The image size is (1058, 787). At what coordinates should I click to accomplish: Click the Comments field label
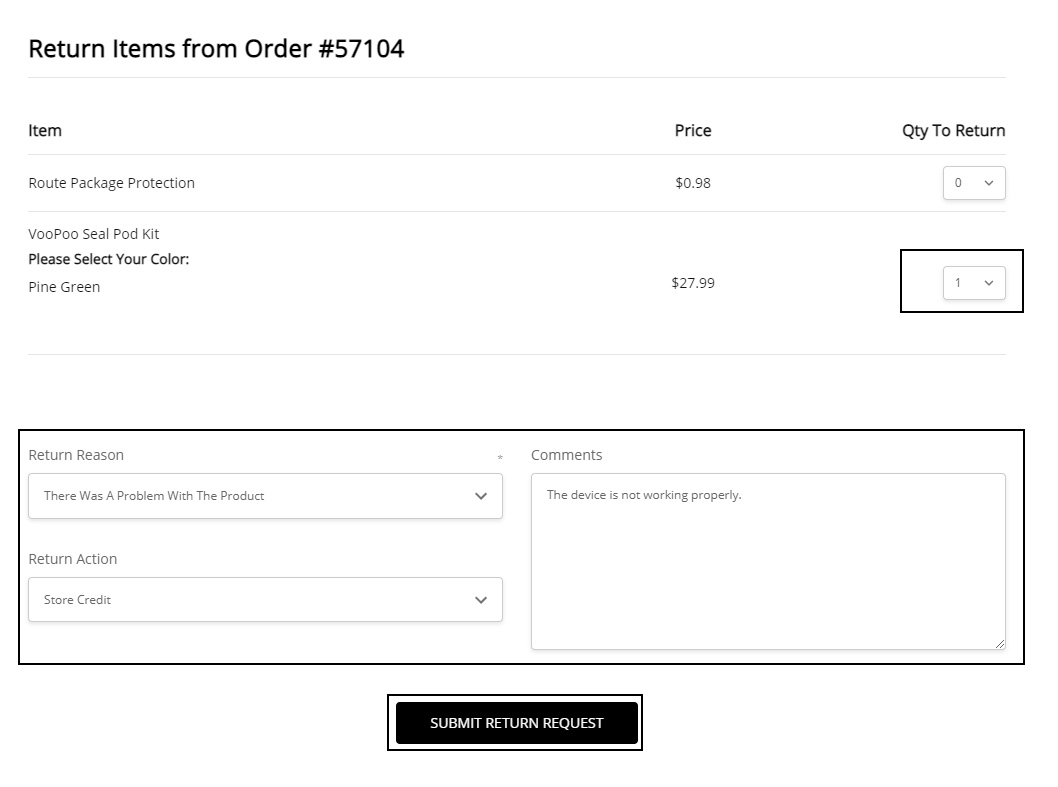pyautogui.click(x=566, y=455)
